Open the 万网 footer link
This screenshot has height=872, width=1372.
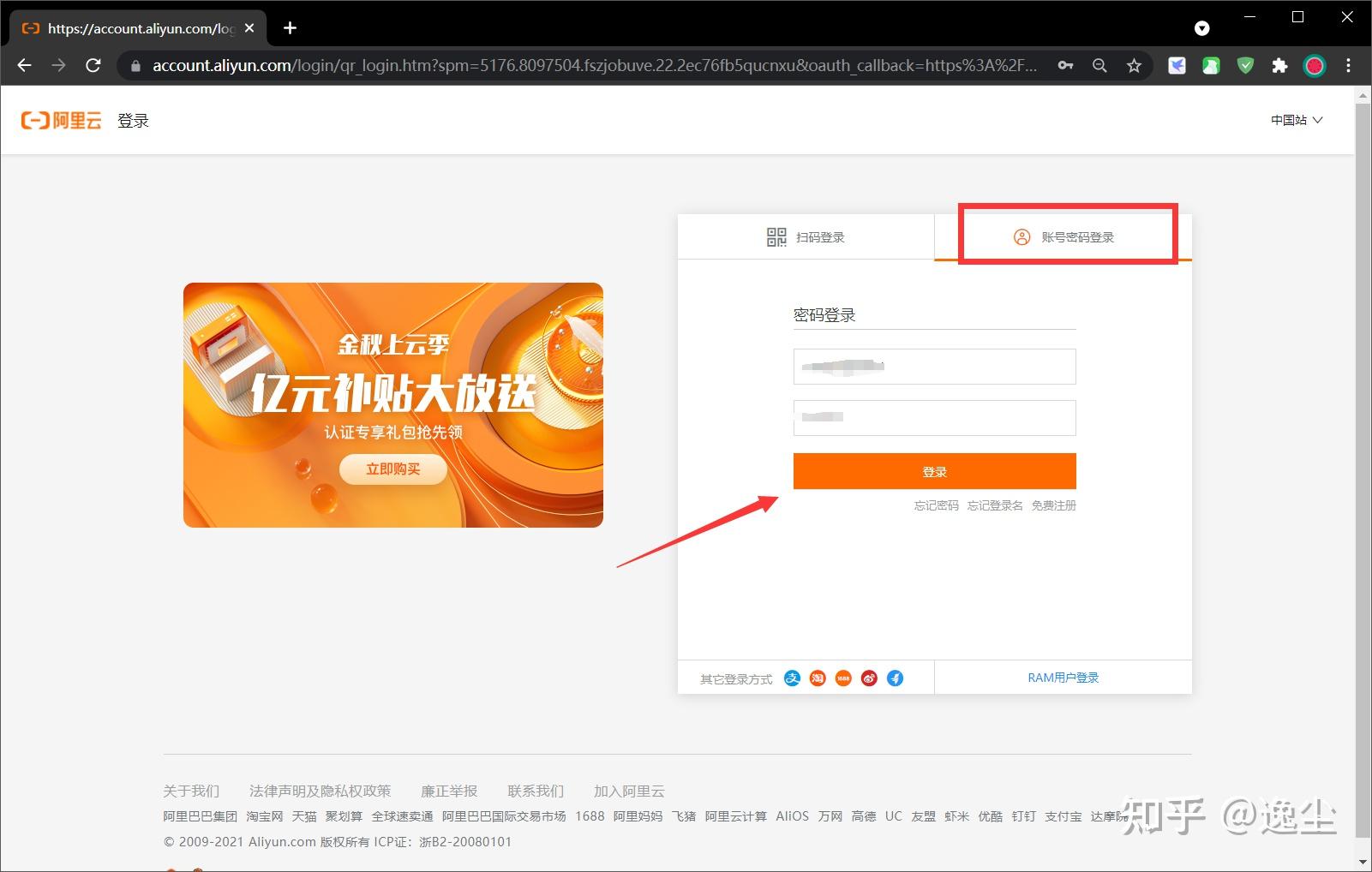pos(830,816)
